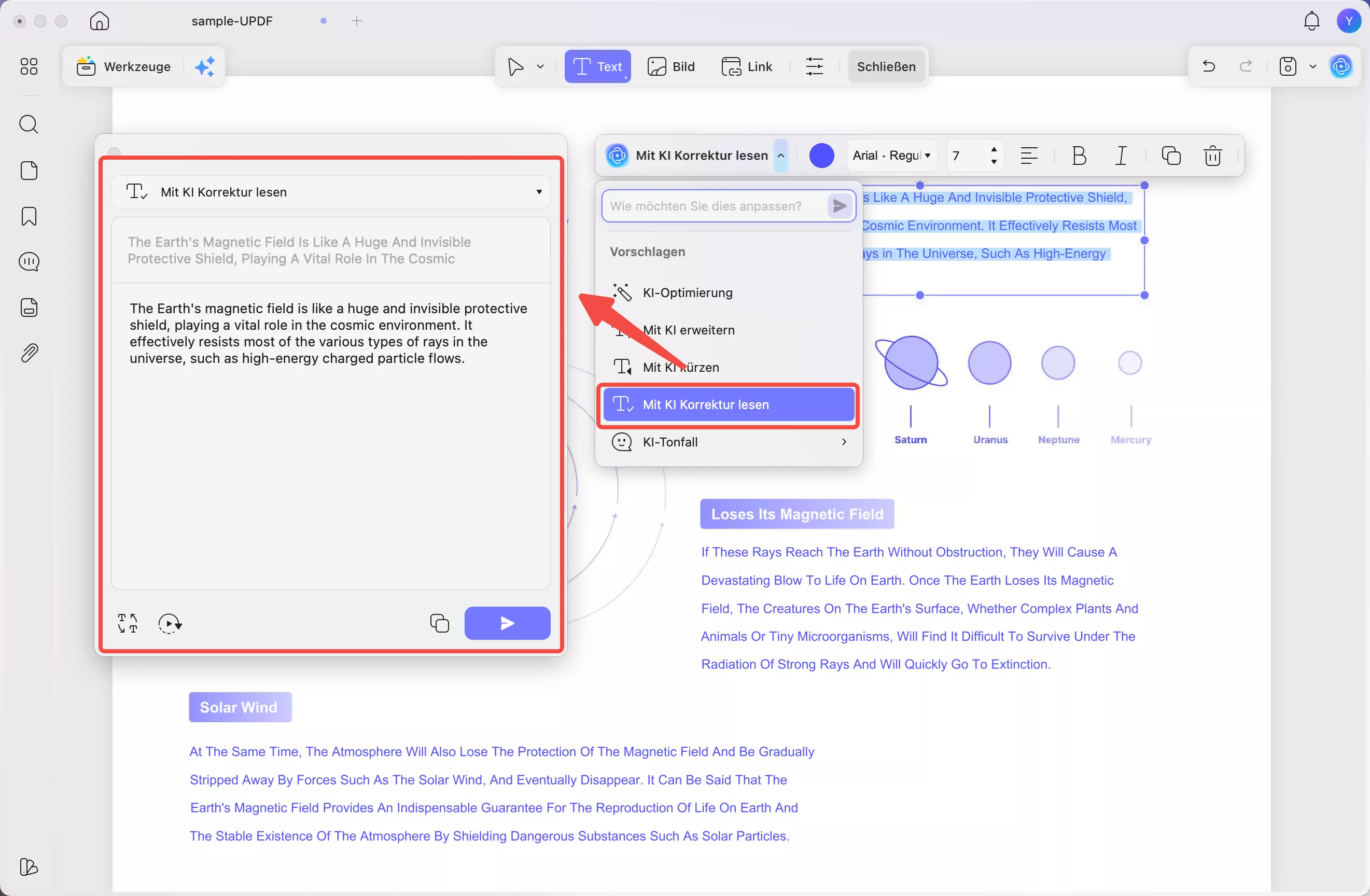The image size is (1370, 896).
Task: Click the regenerate icon in AI panel
Action: point(170,623)
